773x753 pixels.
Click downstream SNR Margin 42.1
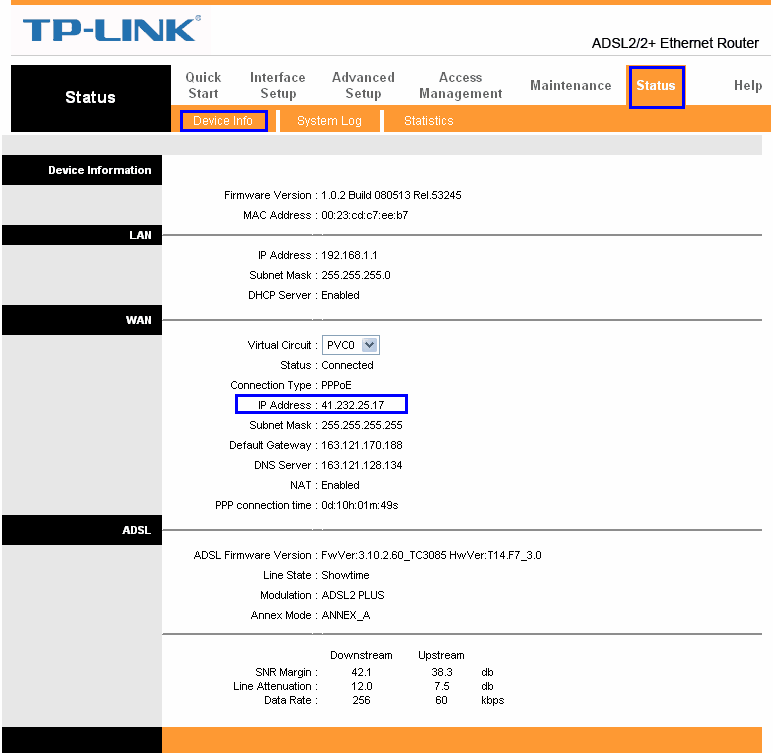click(x=361, y=672)
